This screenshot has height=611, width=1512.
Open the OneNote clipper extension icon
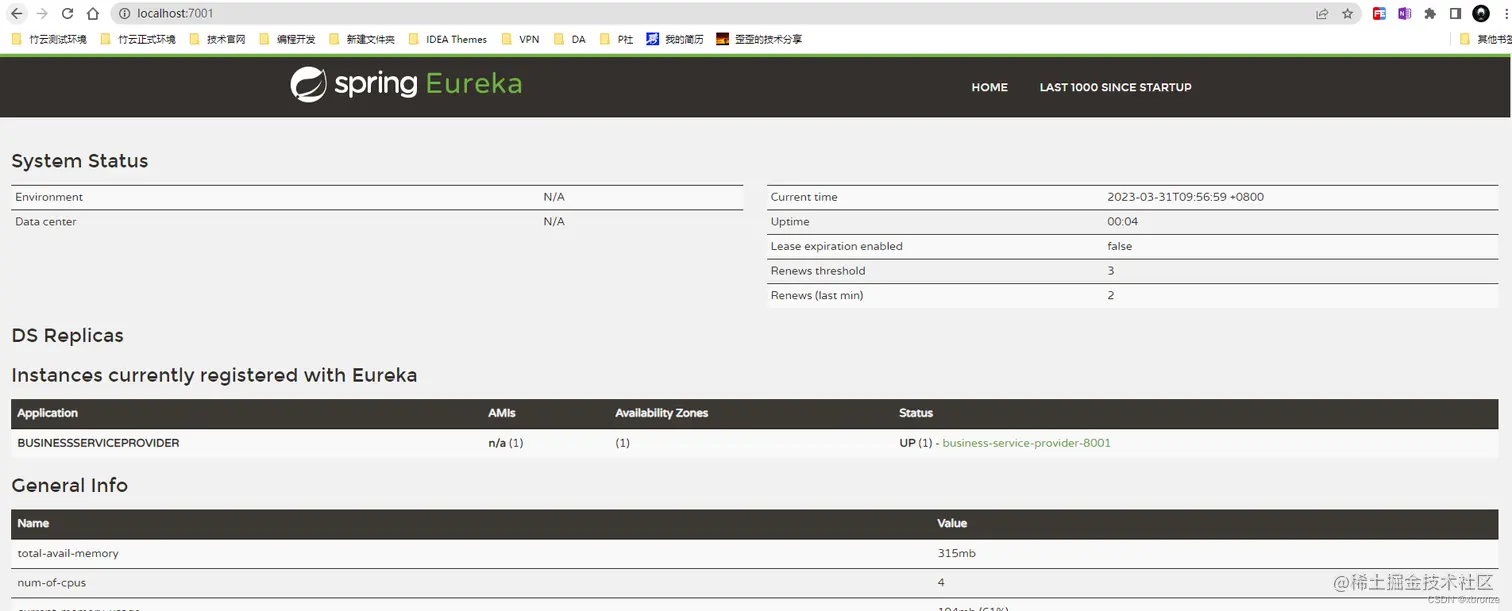(x=1405, y=14)
